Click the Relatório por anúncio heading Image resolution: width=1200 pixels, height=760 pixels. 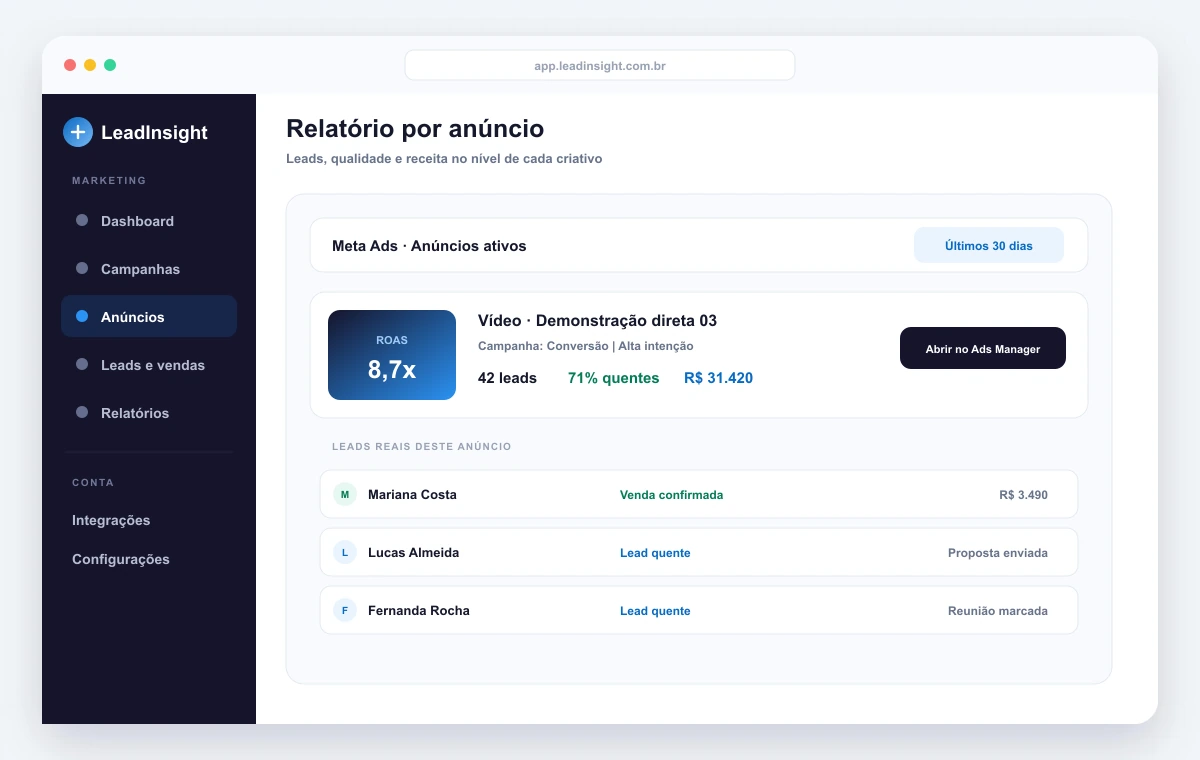click(415, 129)
